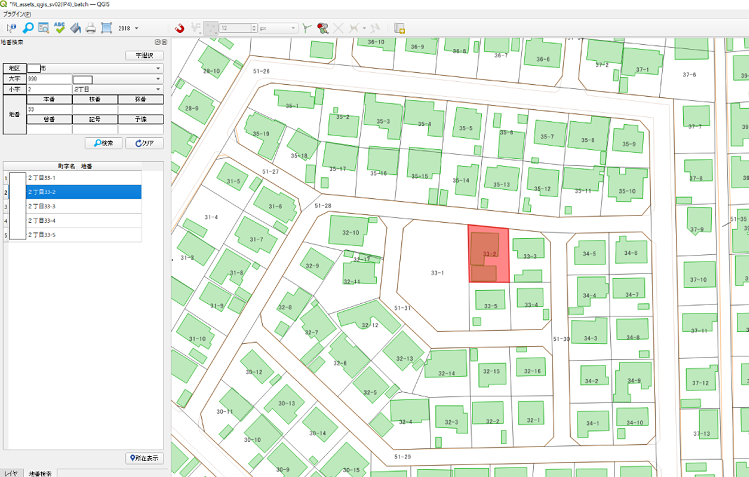Click the 所在表示 location button

pyautogui.click(x=145, y=458)
